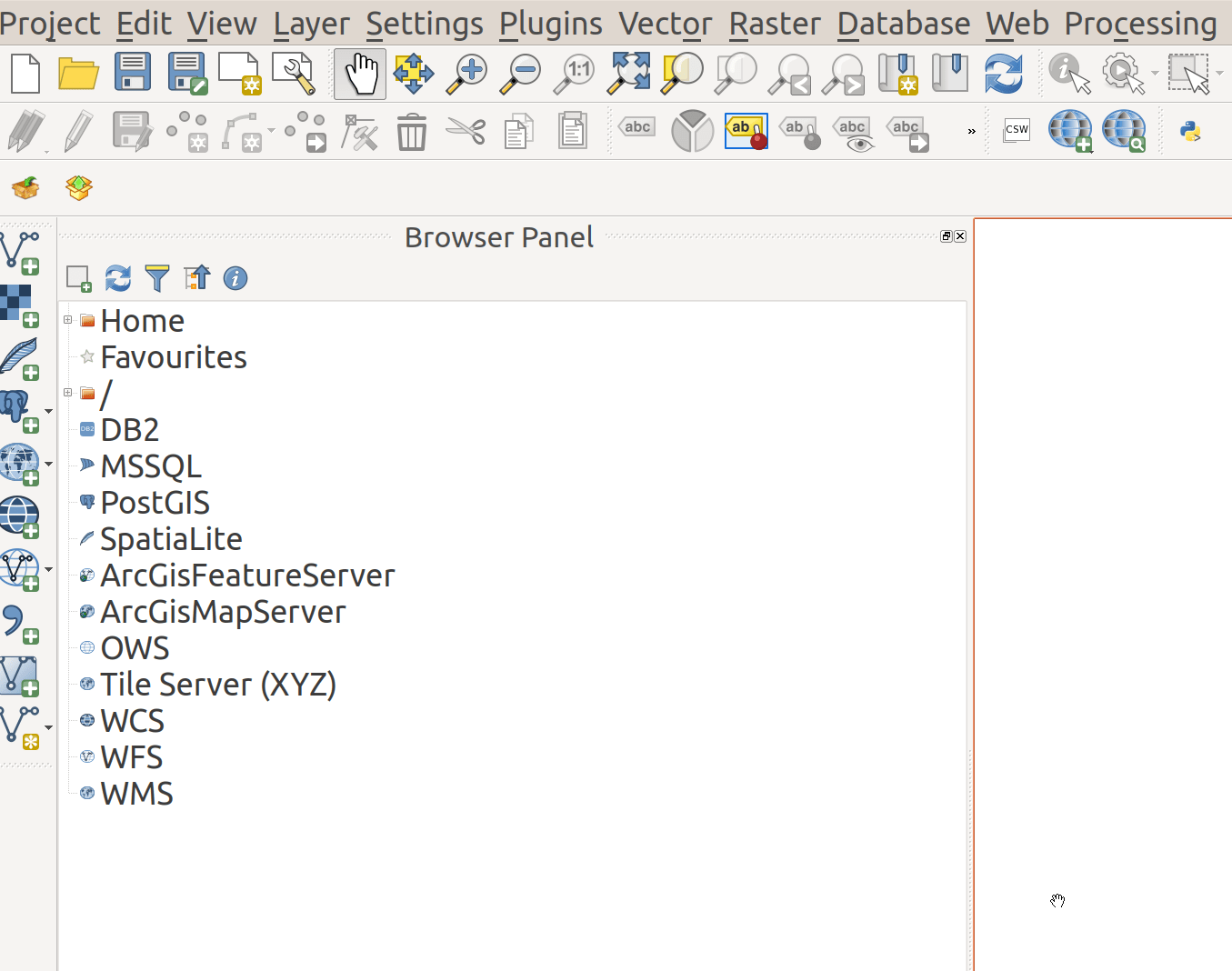Create a new blank project
This screenshot has height=971, width=1232.
point(25,74)
